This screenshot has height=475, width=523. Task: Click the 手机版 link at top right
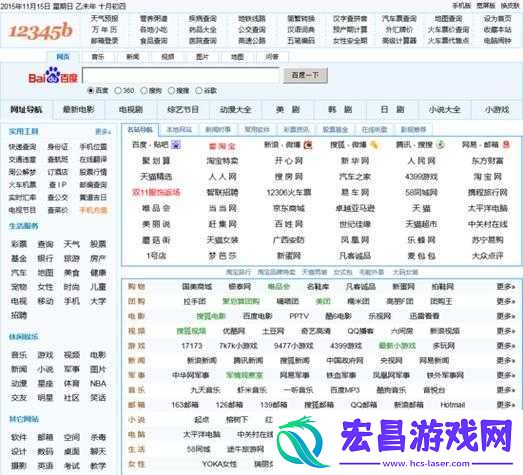click(462, 6)
